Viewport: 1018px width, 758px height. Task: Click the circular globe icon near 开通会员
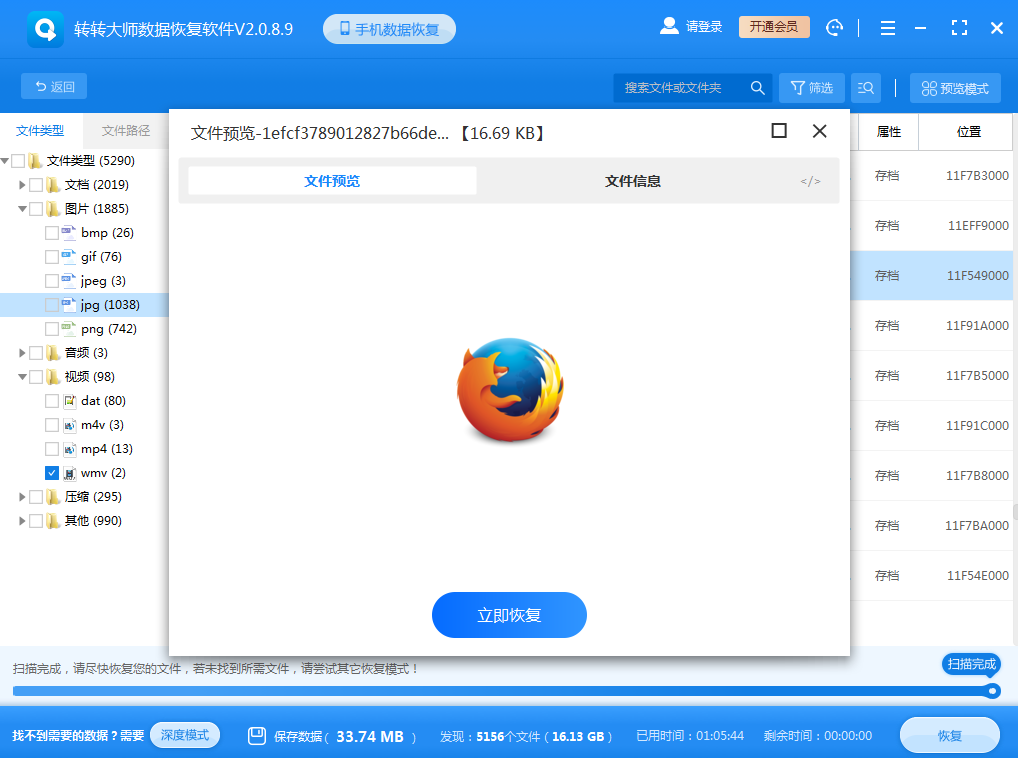point(835,27)
